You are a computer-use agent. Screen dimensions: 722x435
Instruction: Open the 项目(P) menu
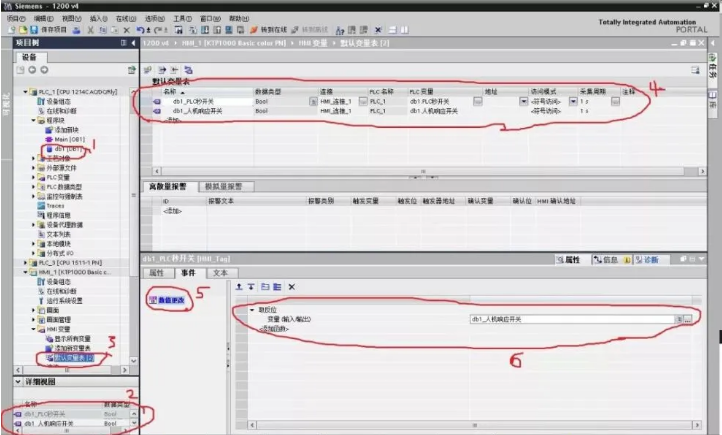tap(16, 18)
